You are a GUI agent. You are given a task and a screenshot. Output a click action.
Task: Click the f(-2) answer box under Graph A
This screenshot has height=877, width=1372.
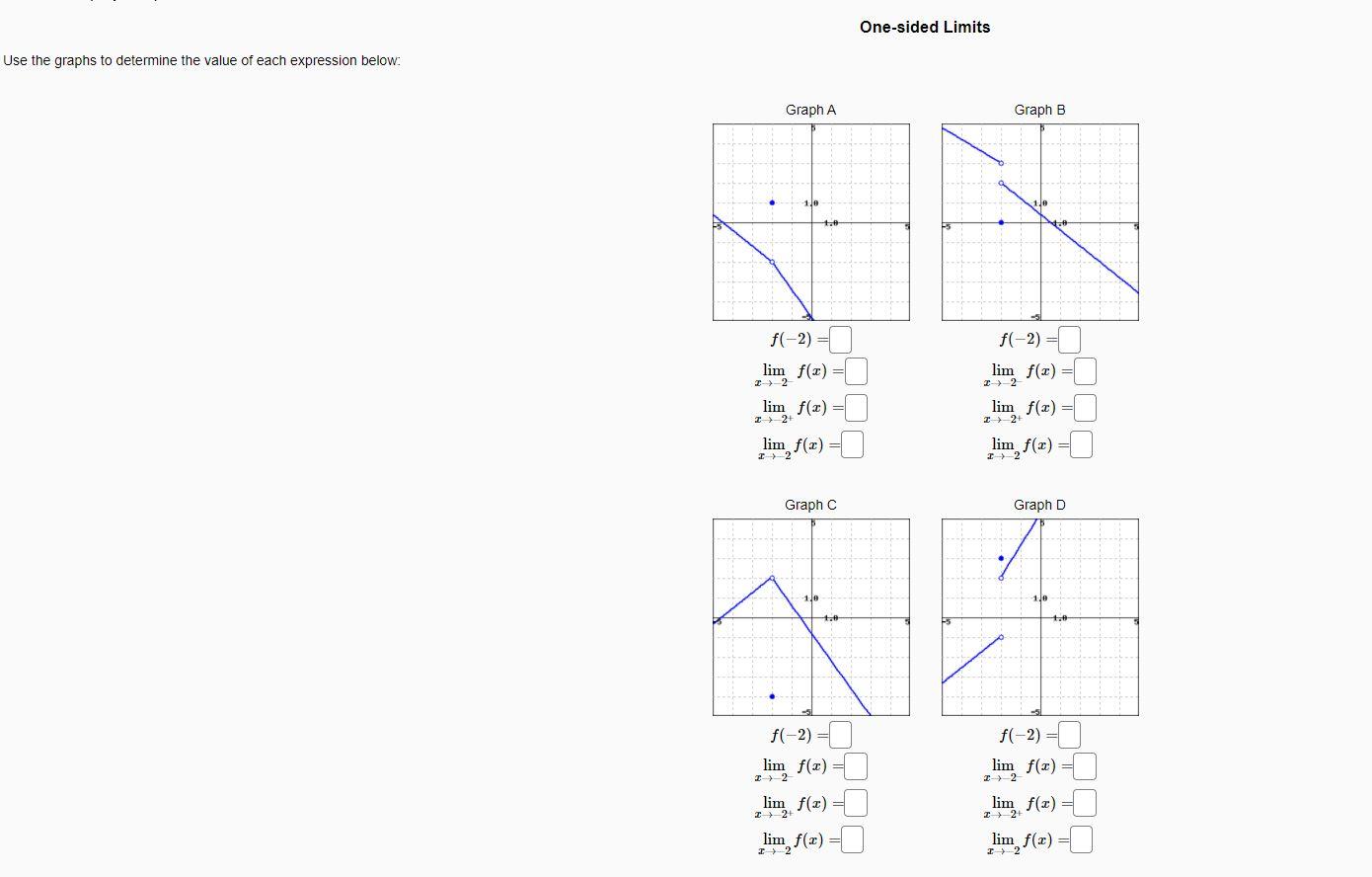tap(838, 339)
